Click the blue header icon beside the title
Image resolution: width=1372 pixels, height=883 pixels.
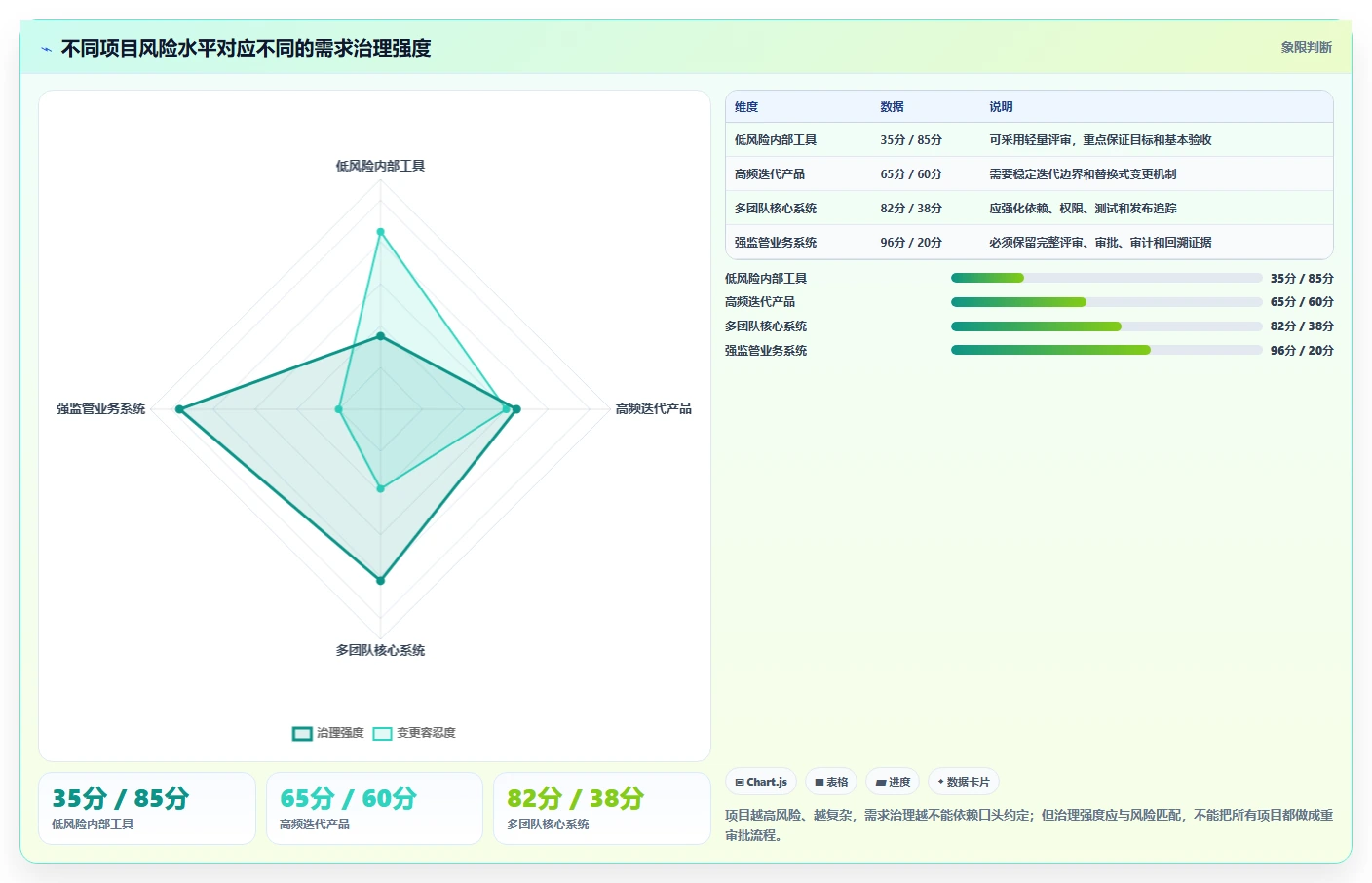(46, 49)
